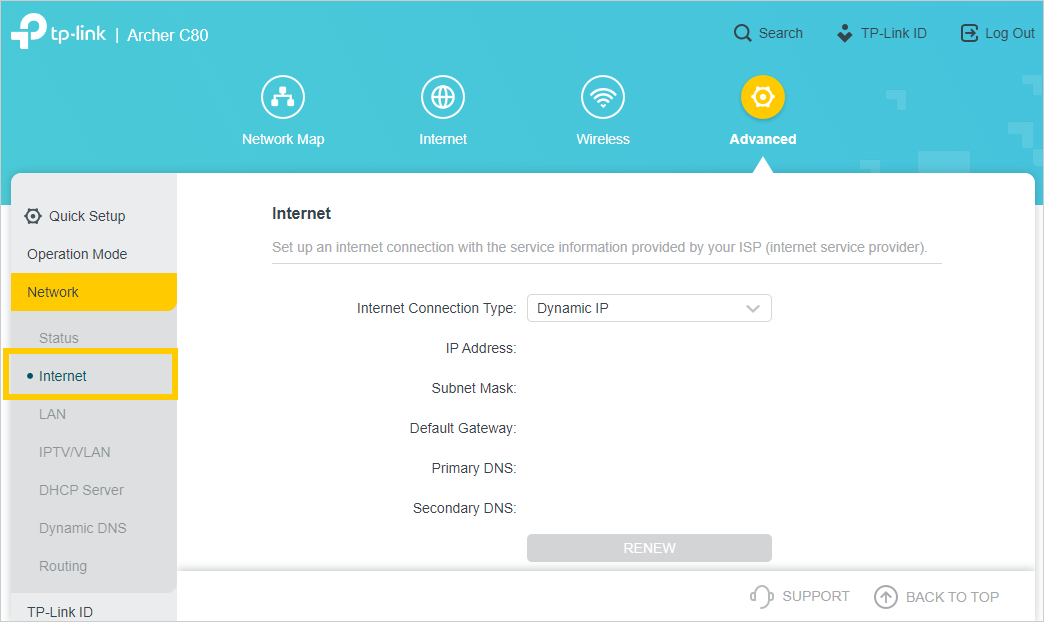
Task: Click the Log Out icon
Action: [x=969, y=33]
